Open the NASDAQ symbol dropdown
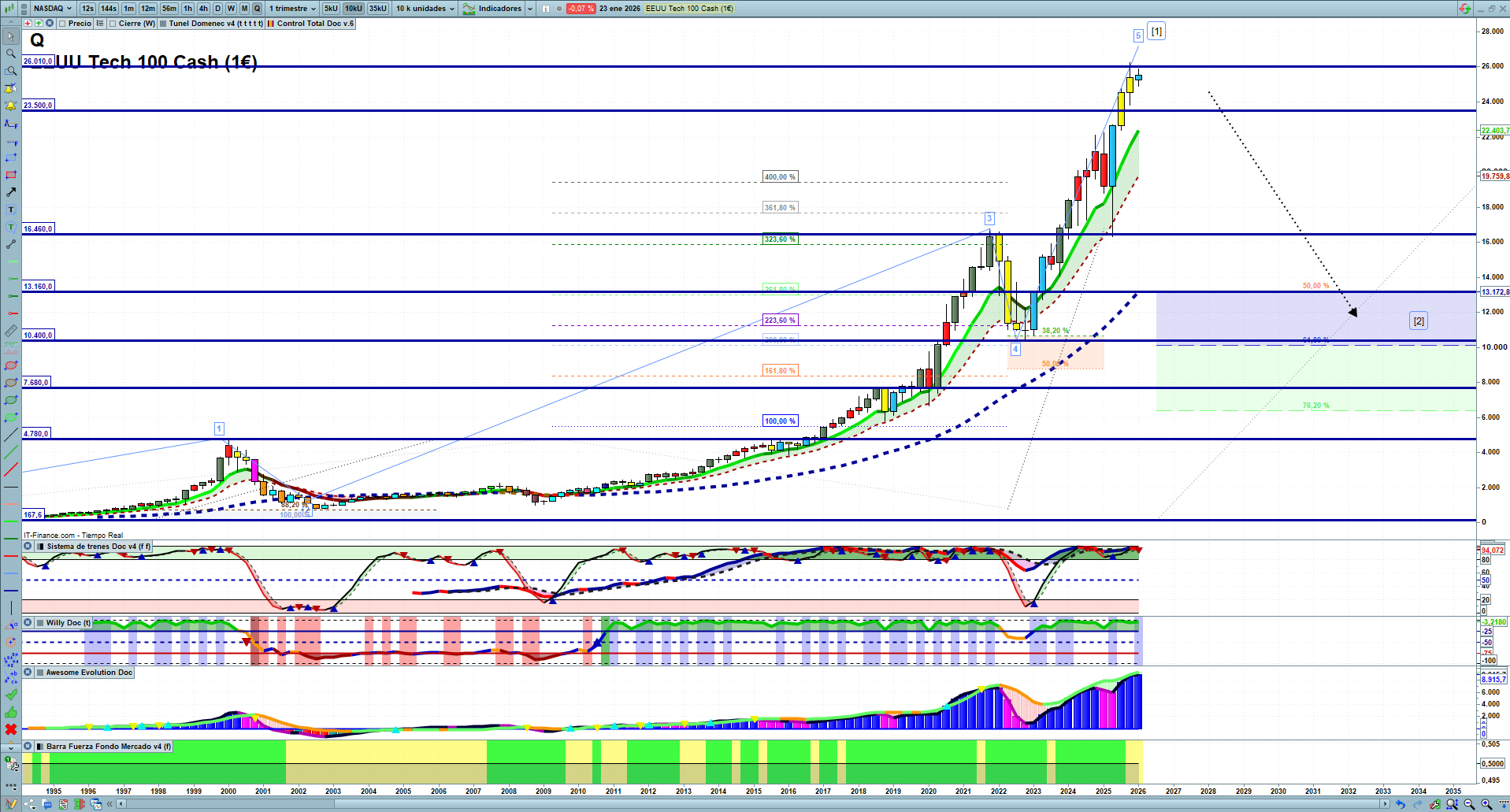This screenshot has height=812, width=1510. 53,9
